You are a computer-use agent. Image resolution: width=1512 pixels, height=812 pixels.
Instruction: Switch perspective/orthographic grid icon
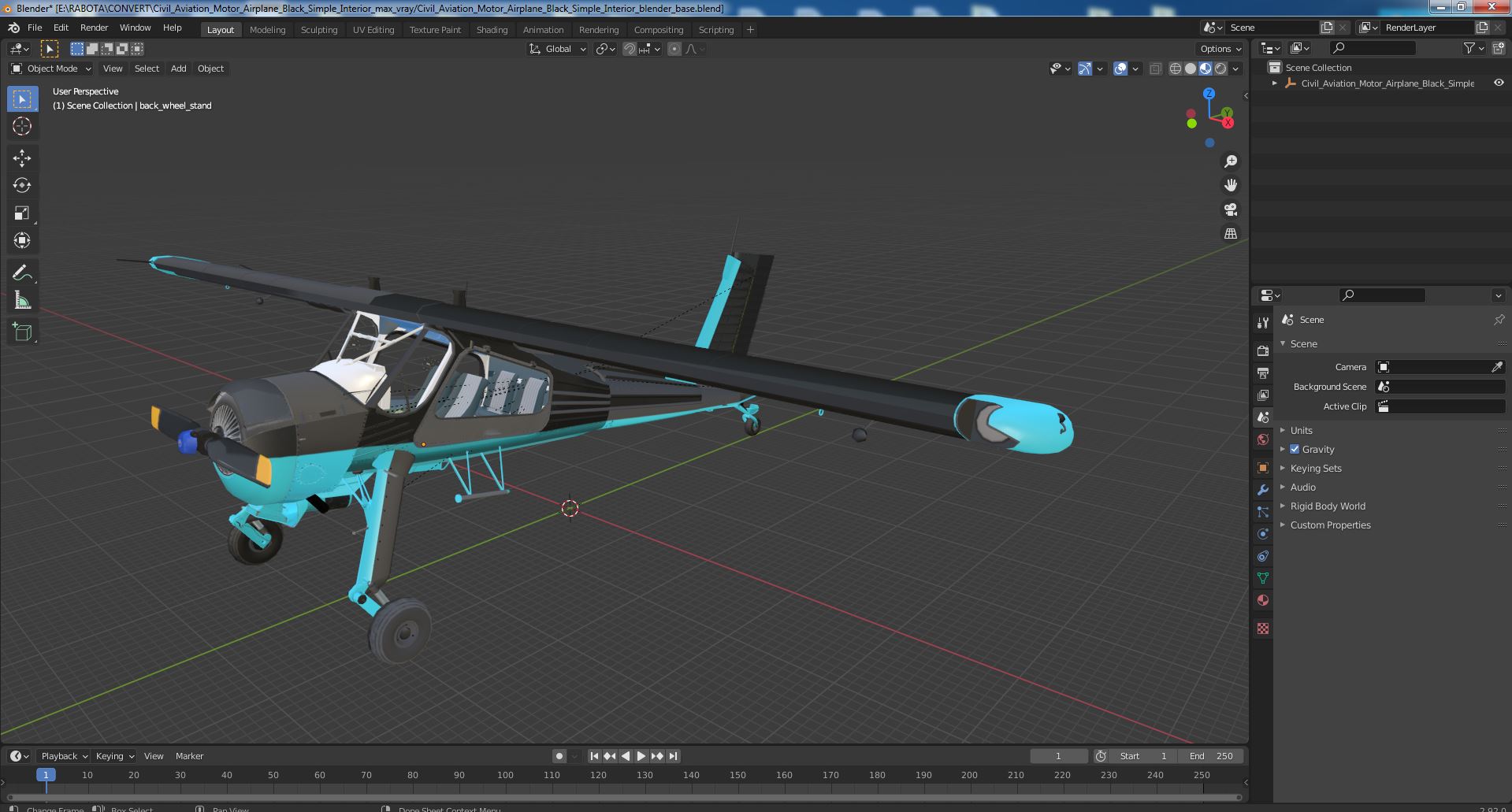coord(1230,233)
